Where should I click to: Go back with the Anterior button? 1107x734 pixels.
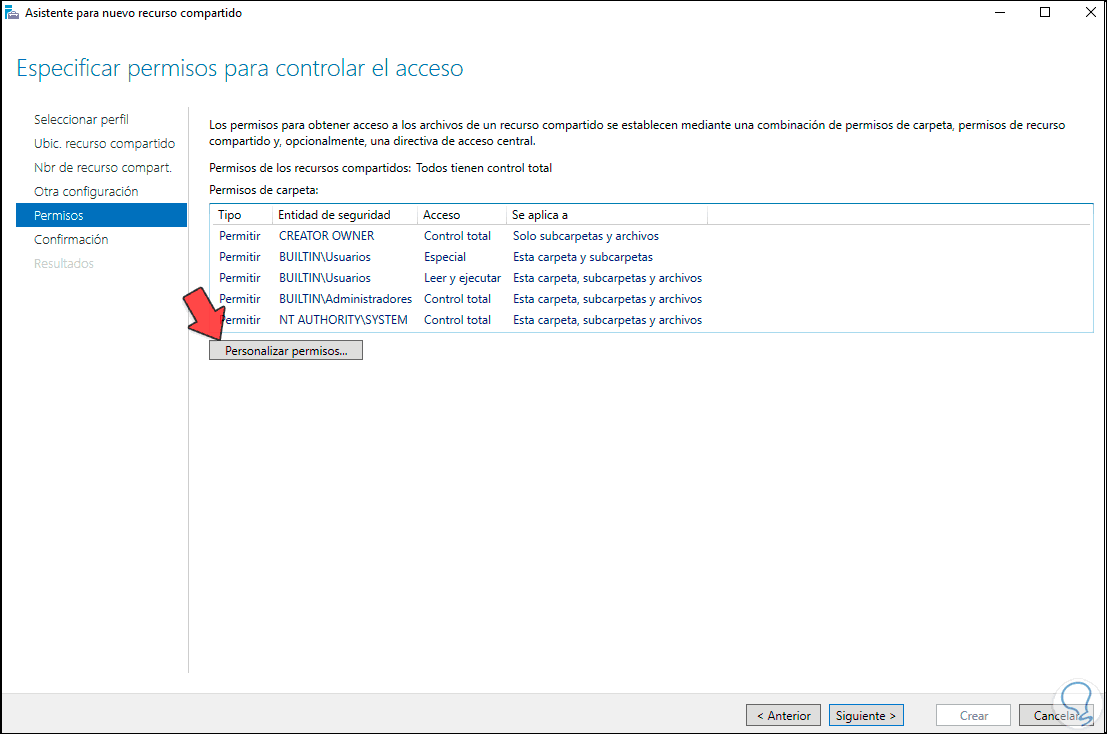(783, 715)
